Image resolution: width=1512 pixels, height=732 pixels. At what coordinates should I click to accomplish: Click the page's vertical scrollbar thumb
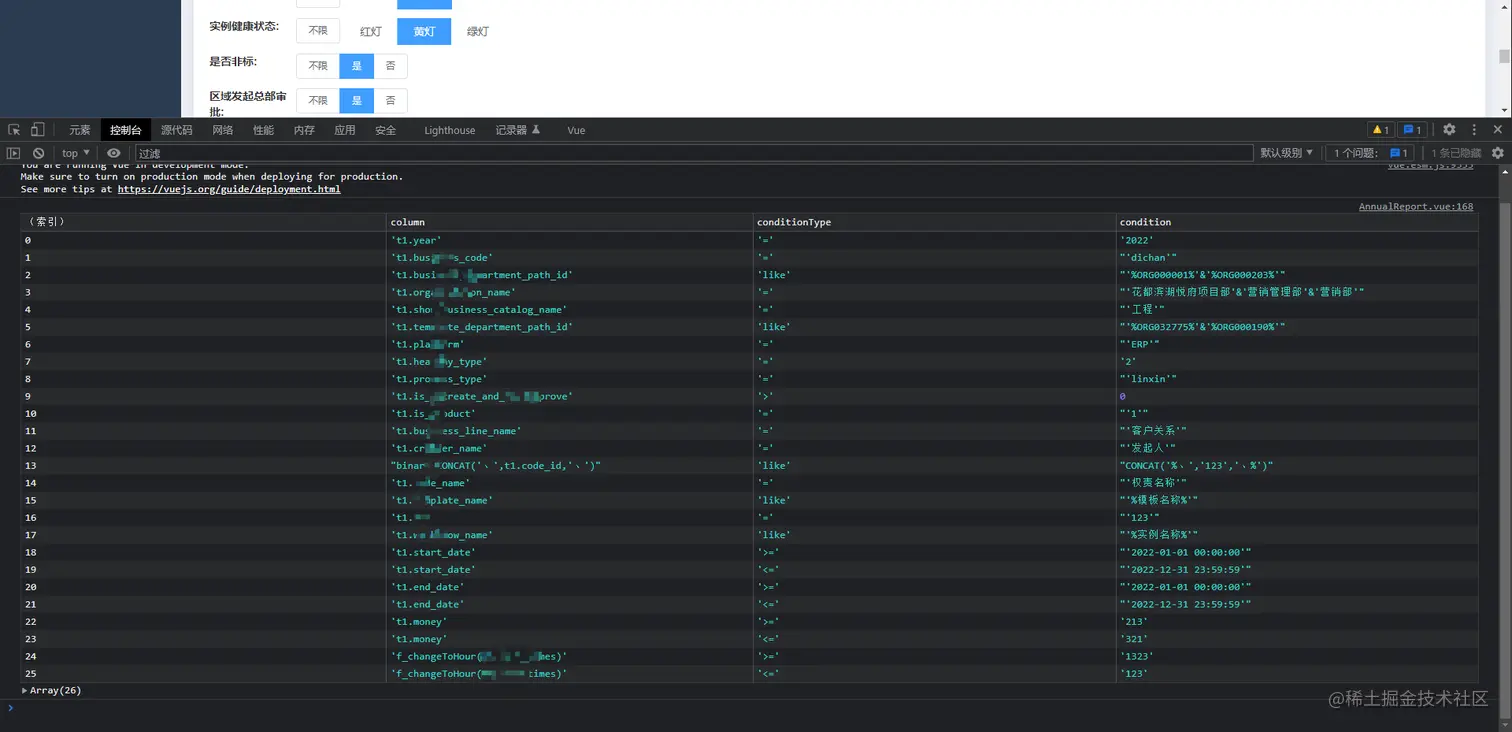(1504, 55)
